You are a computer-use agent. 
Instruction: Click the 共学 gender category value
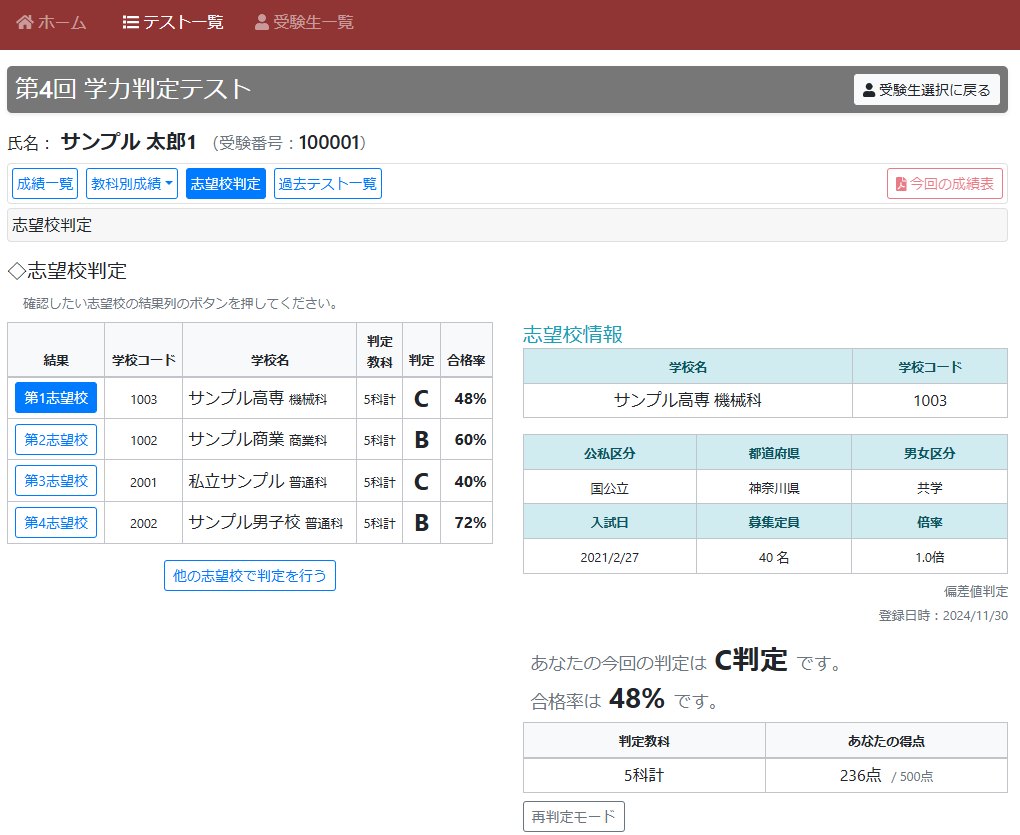(930, 488)
